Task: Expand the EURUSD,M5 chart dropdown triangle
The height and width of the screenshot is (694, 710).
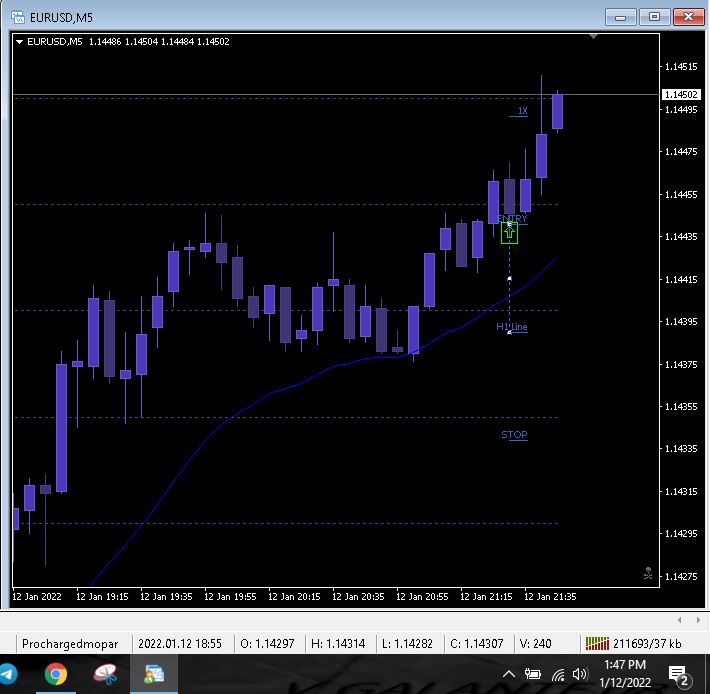Action: [x=19, y=42]
